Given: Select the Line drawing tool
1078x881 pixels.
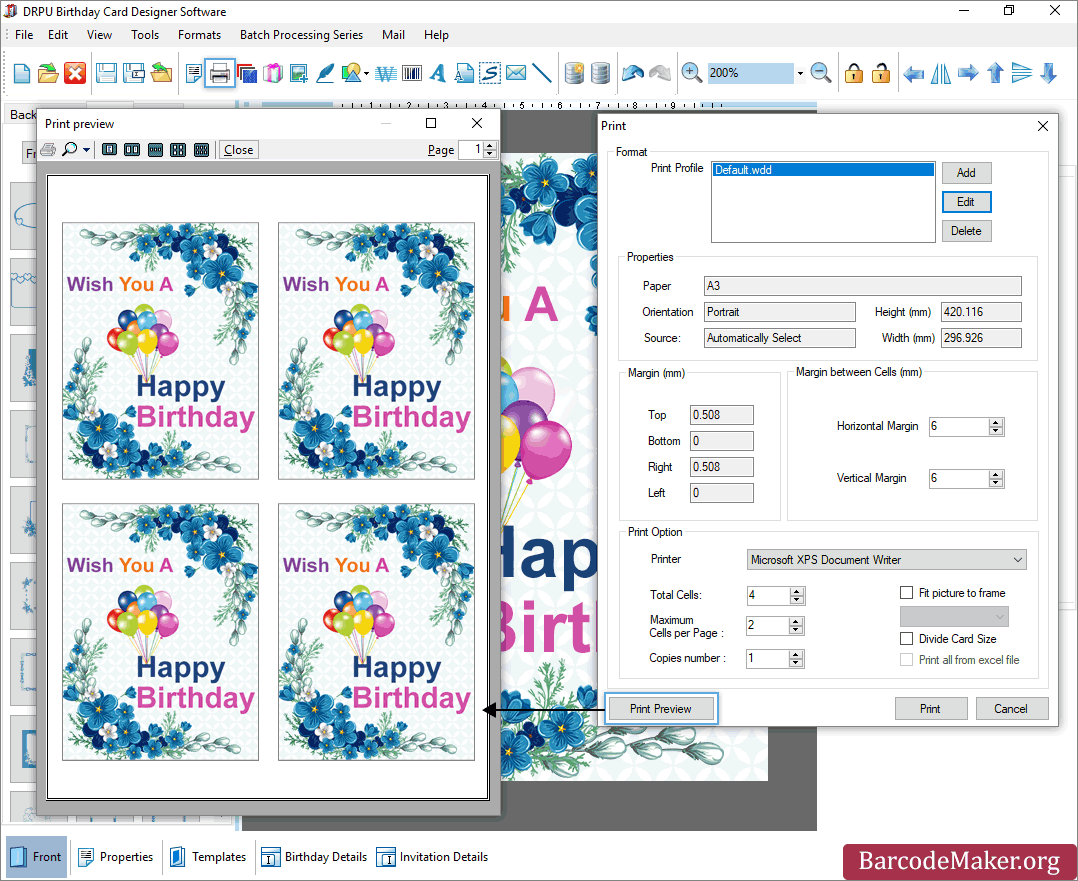Looking at the screenshot, I should point(542,73).
